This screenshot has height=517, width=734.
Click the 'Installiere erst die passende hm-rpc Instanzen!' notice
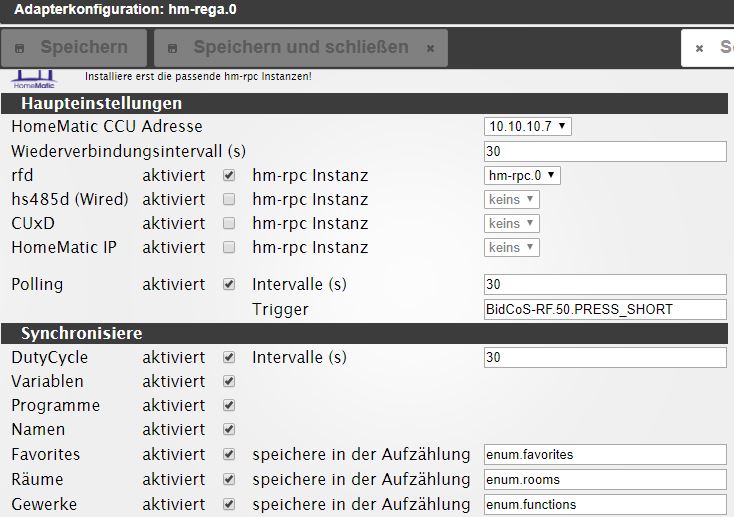click(198, 76)
